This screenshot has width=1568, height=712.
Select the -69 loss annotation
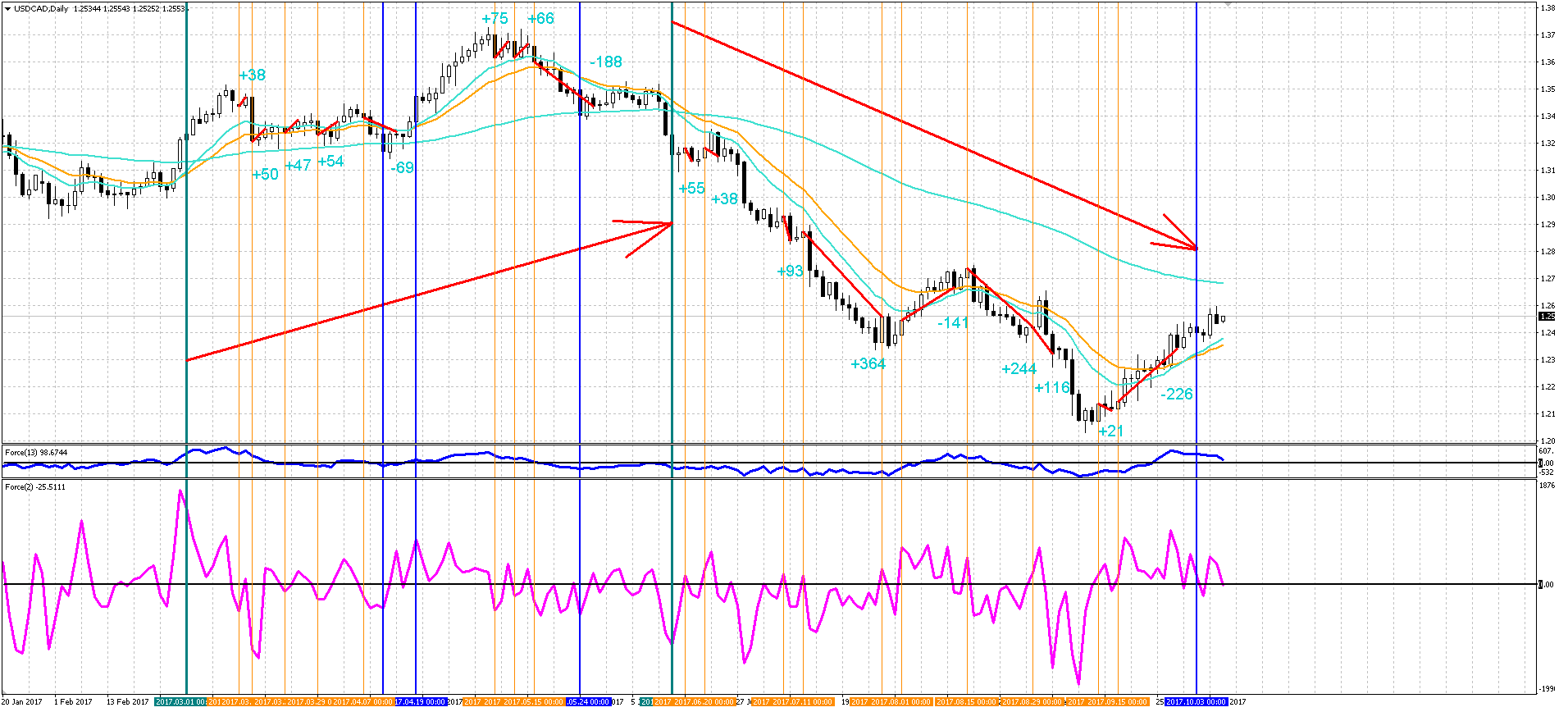pos(402,167)
